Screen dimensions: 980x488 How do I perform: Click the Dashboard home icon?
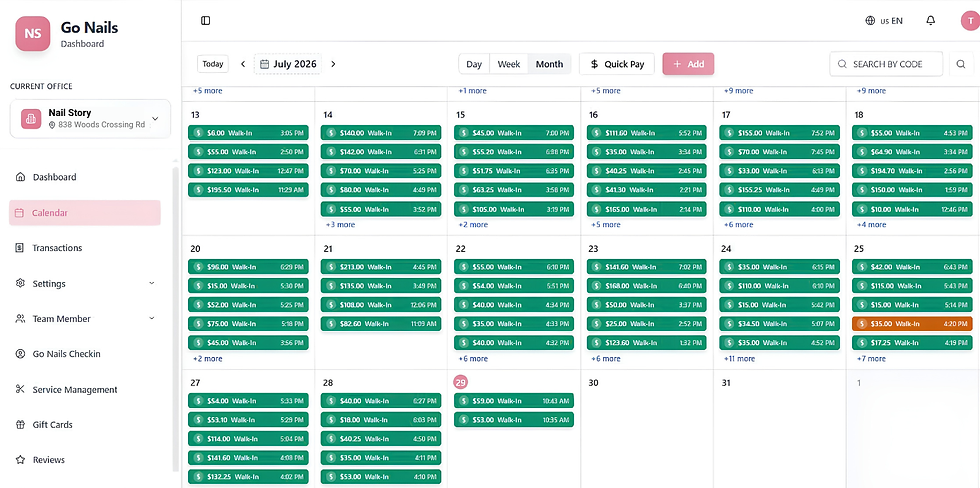pos(20,177)
